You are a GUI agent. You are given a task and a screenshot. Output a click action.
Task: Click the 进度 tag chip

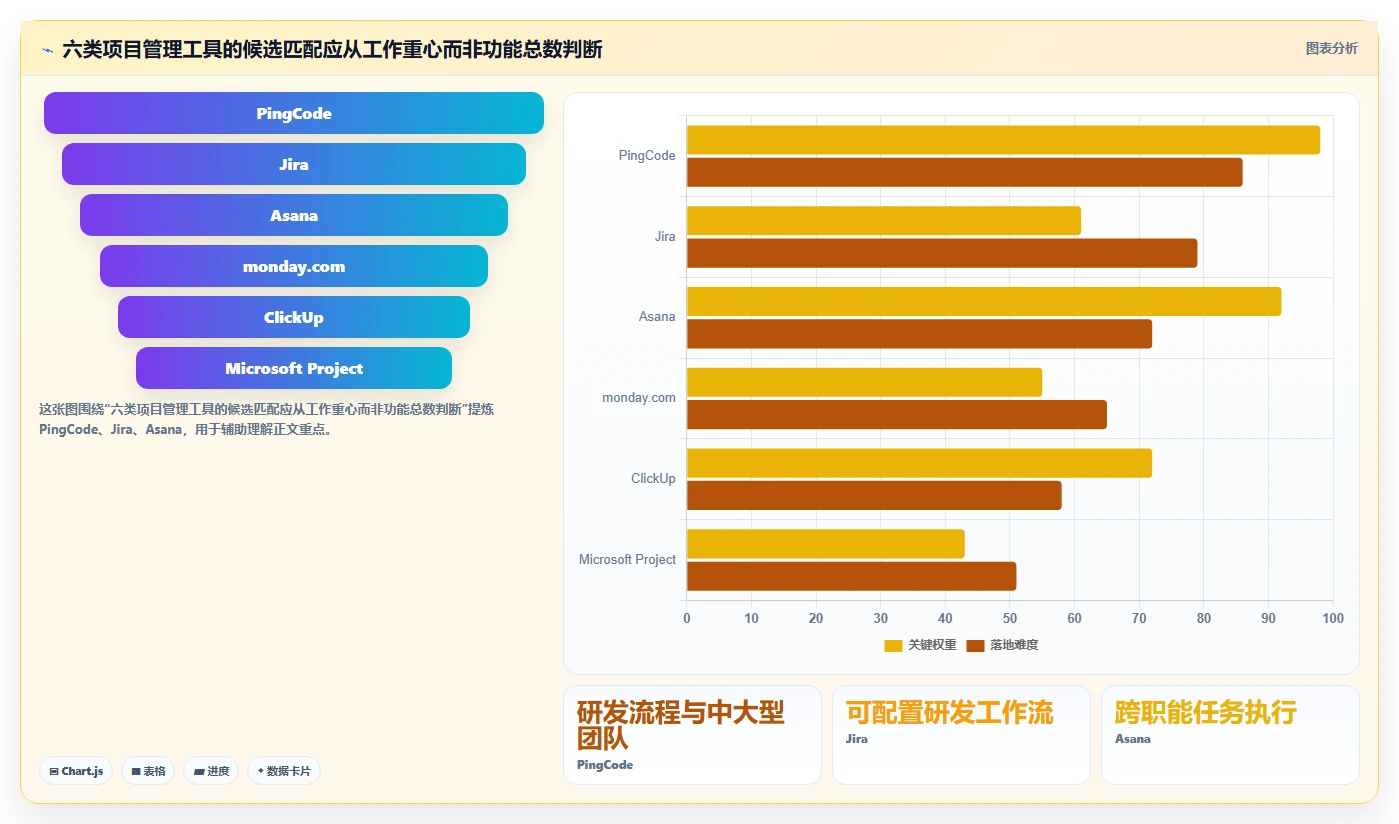click(x=211, y=771)
